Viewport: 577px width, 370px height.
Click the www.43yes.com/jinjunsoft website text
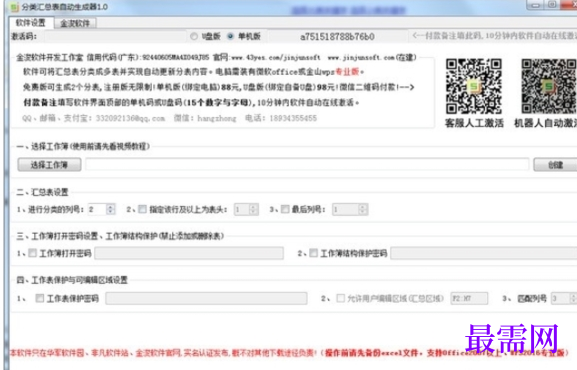[x=276, y=58]
